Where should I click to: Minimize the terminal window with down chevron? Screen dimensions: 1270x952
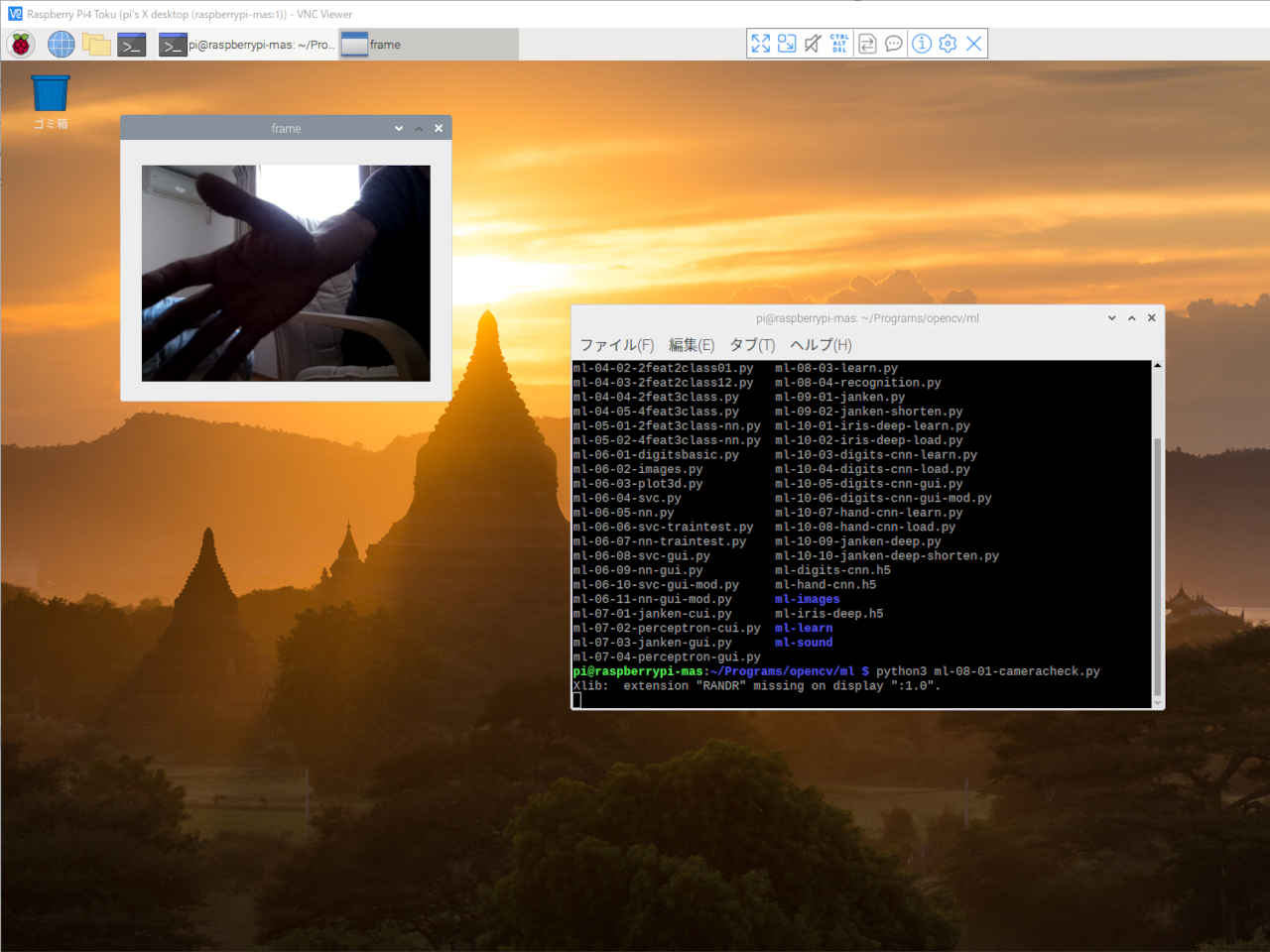[x=1112, y=318]
